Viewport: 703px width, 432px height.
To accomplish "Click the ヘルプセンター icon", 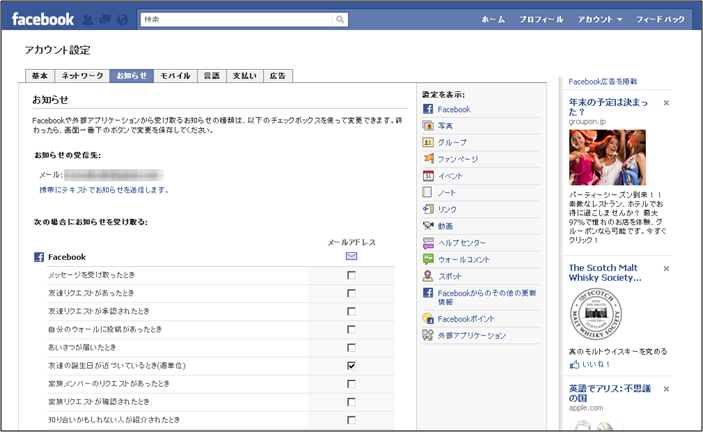I will click(x=428, y=242).
